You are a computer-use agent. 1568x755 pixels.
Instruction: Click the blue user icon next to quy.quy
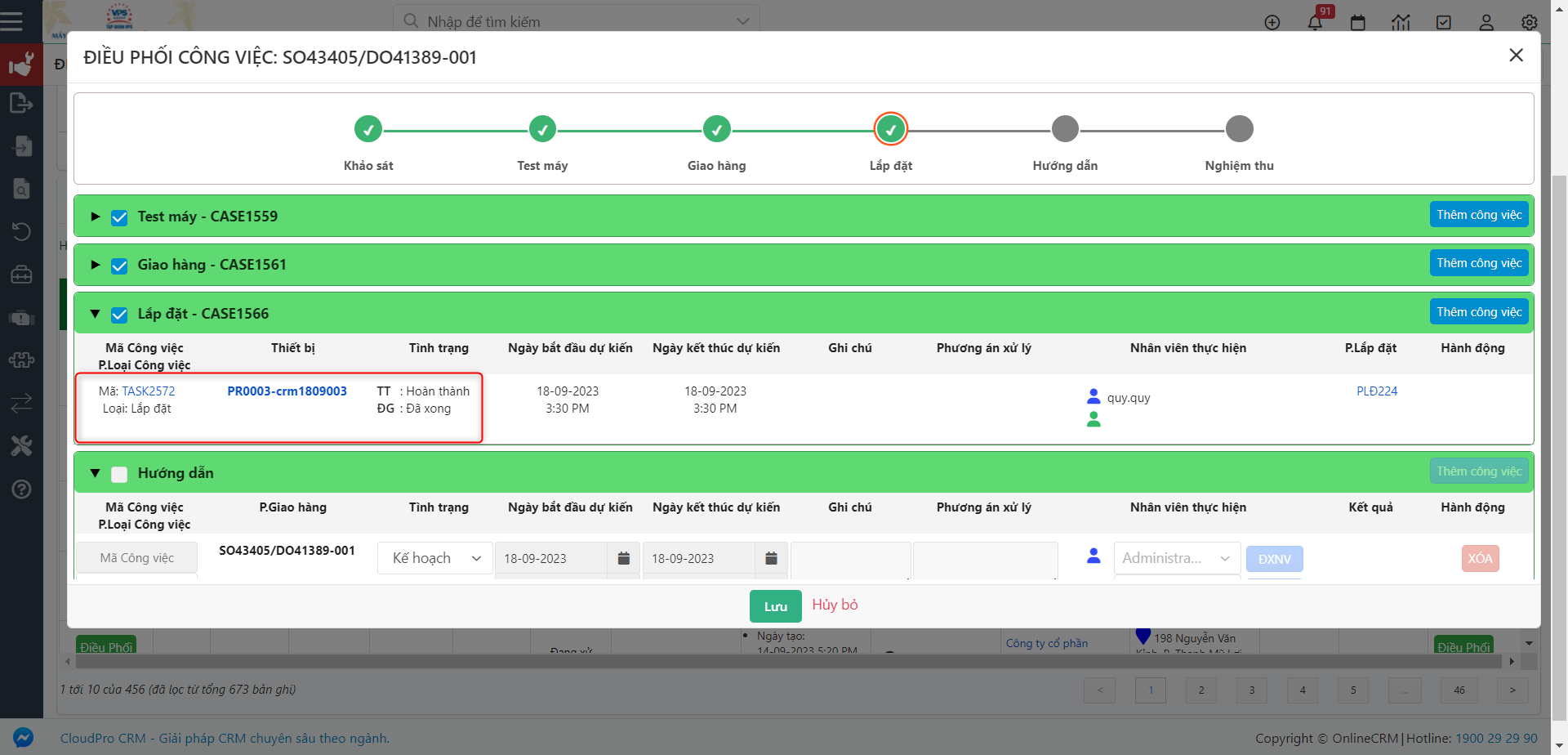pos(1094,397)
